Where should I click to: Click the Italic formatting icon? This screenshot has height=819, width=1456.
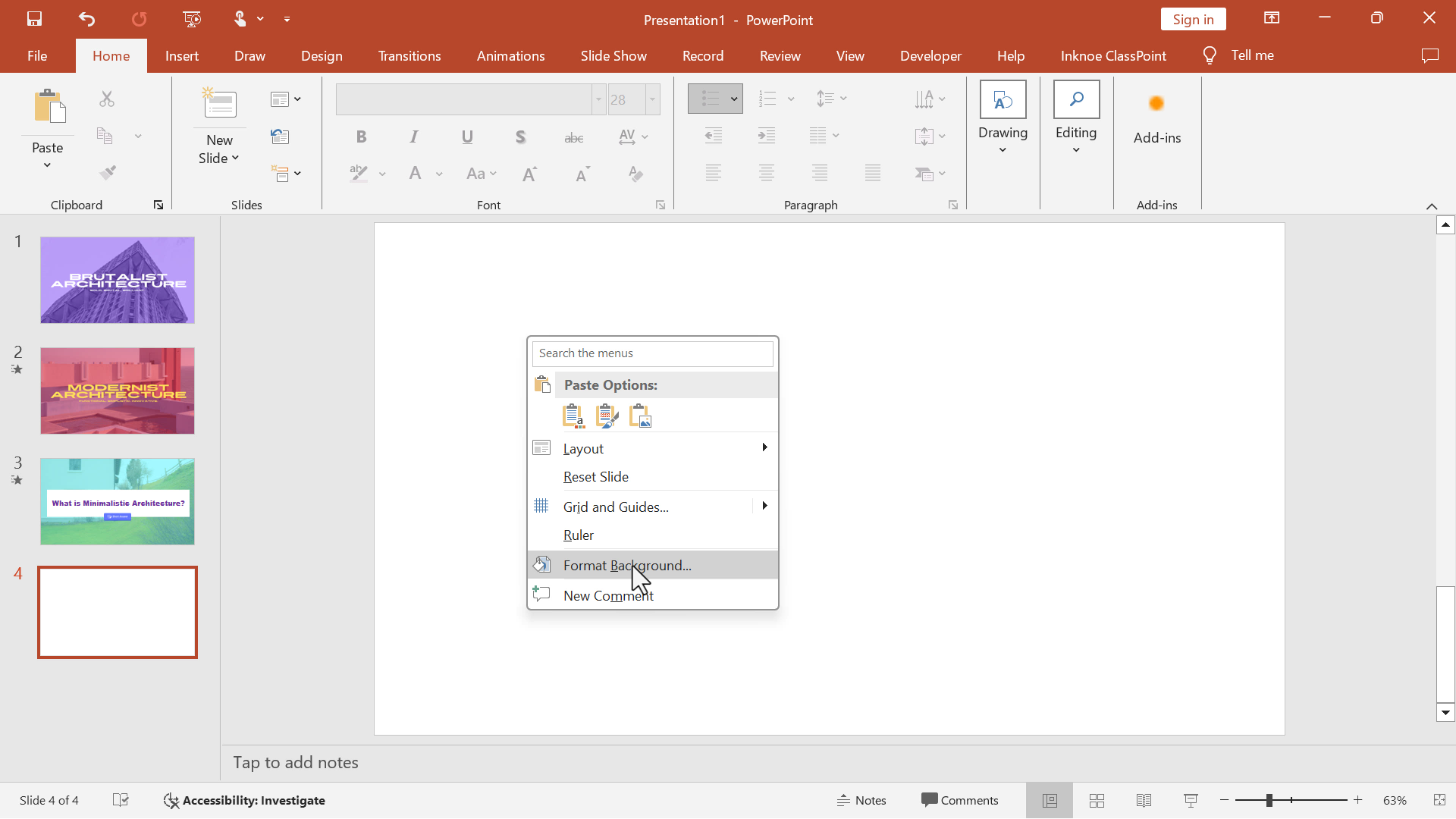point(414,137)
